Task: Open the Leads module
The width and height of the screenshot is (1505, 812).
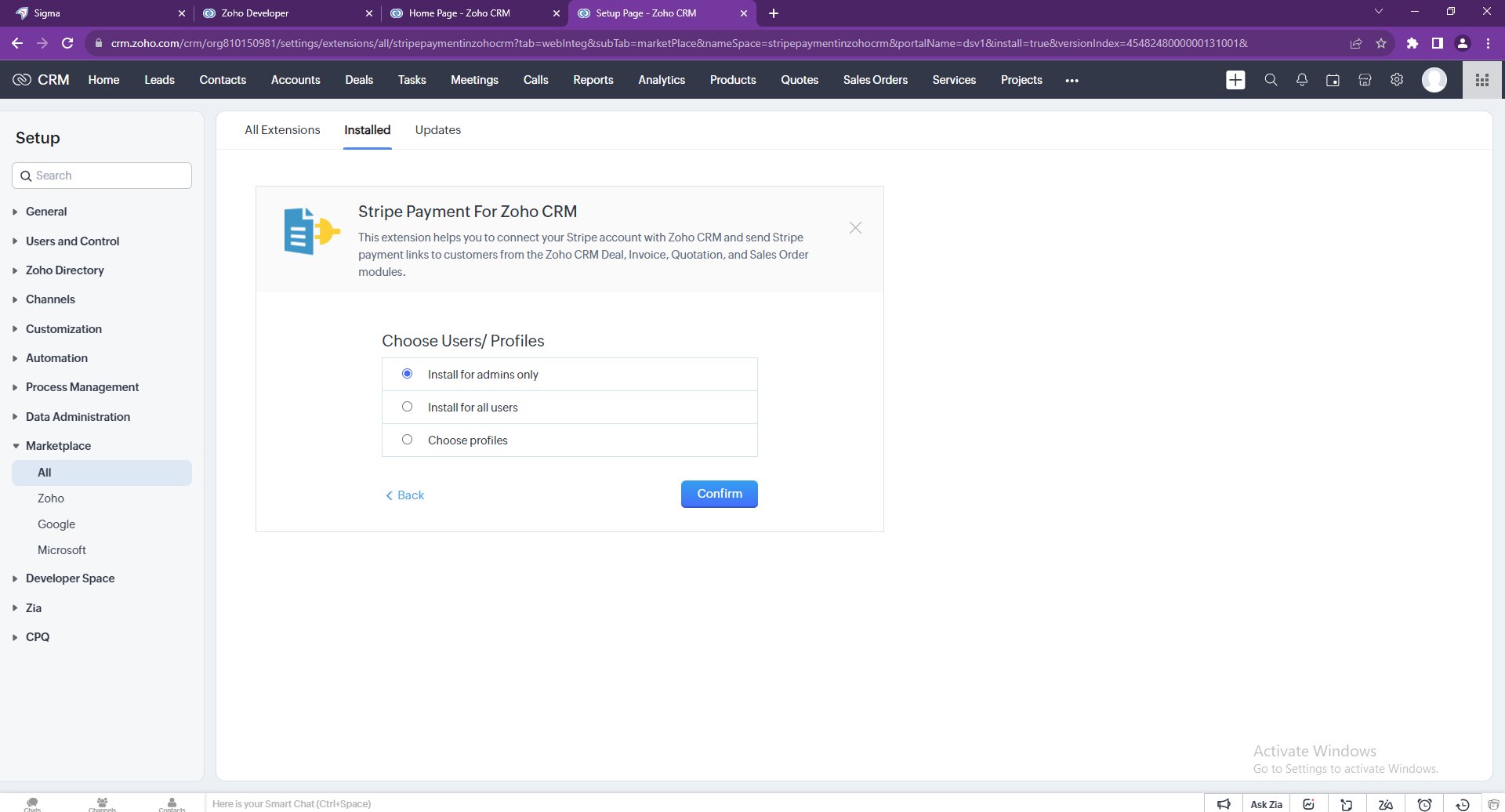Action: tap(159, 80)
